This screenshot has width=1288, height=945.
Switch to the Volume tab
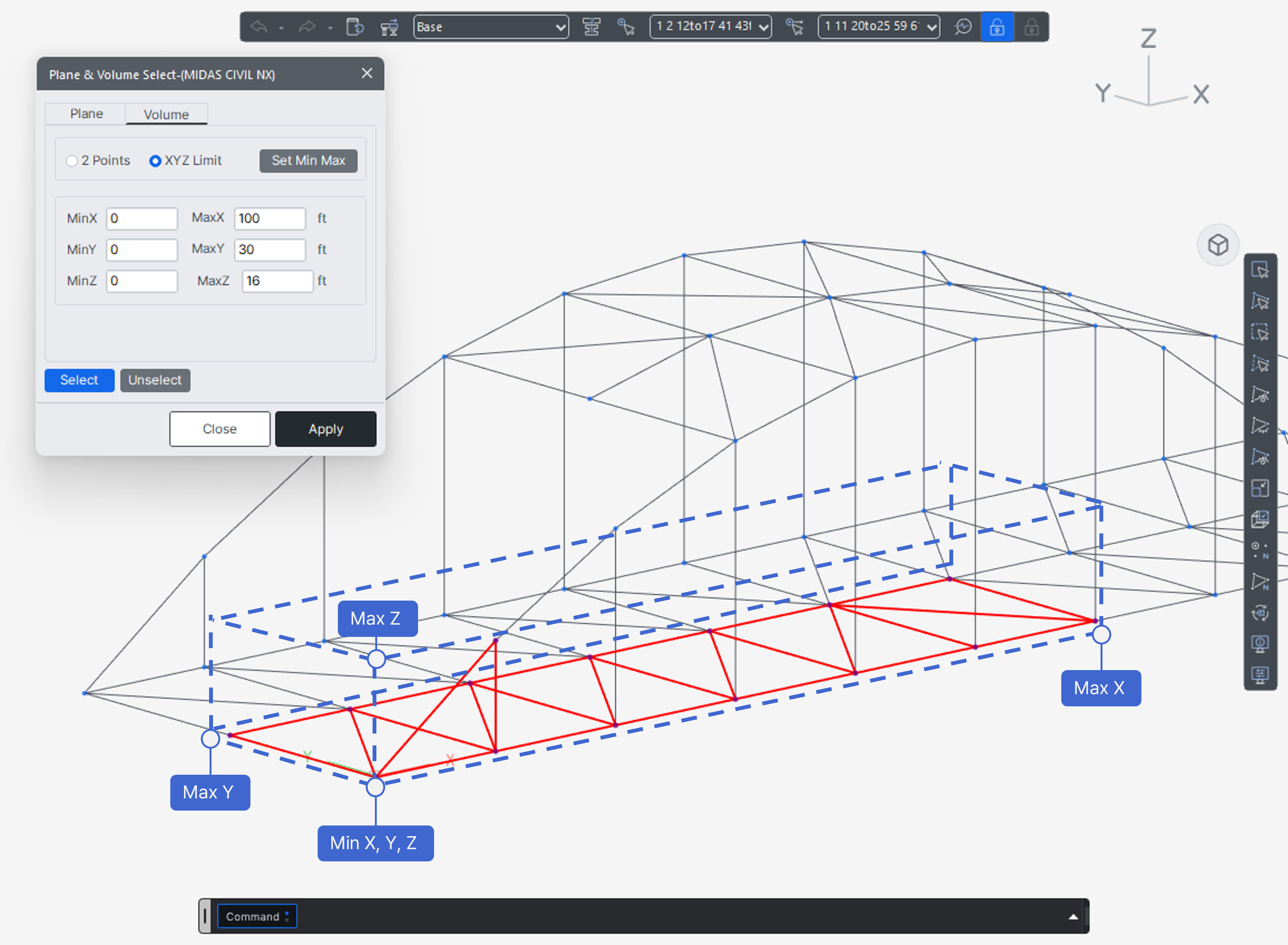pos(166,115)
